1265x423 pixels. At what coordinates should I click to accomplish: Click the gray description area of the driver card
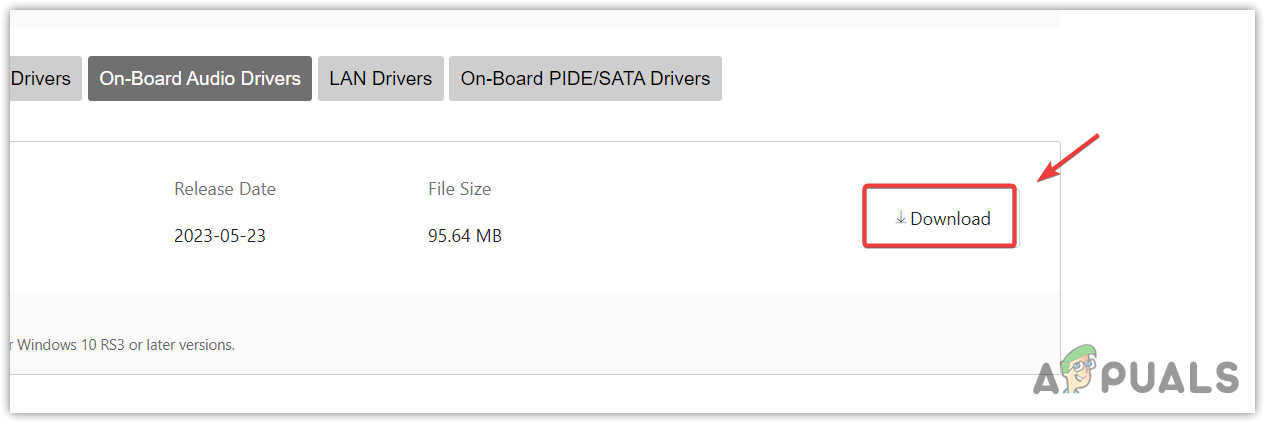(600, 330)
